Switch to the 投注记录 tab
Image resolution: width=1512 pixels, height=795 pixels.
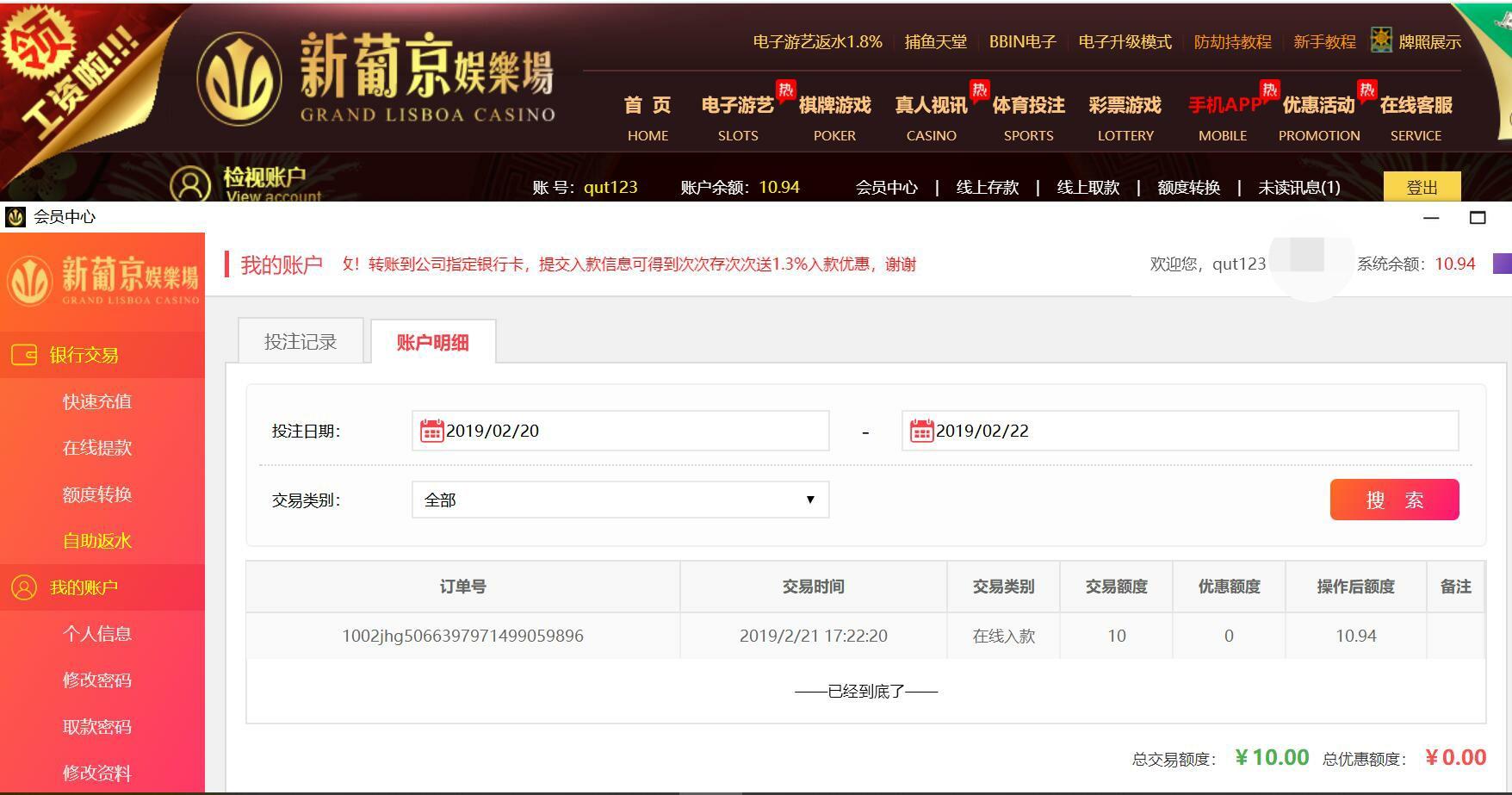[301, 341]
